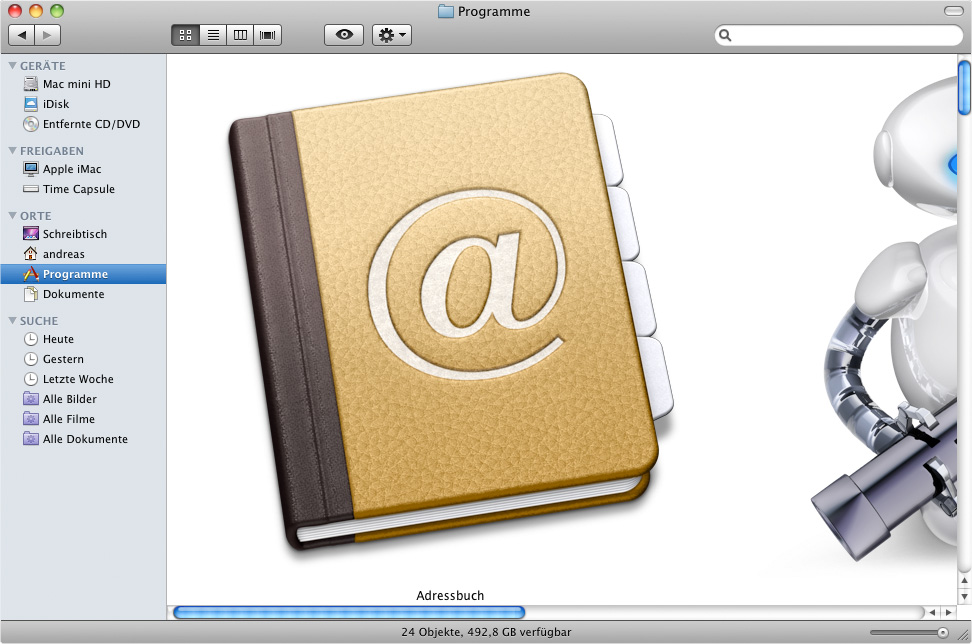Click the Letzte Woche clock icon
Screen dimensions: 972x644
tap(30, 379)
